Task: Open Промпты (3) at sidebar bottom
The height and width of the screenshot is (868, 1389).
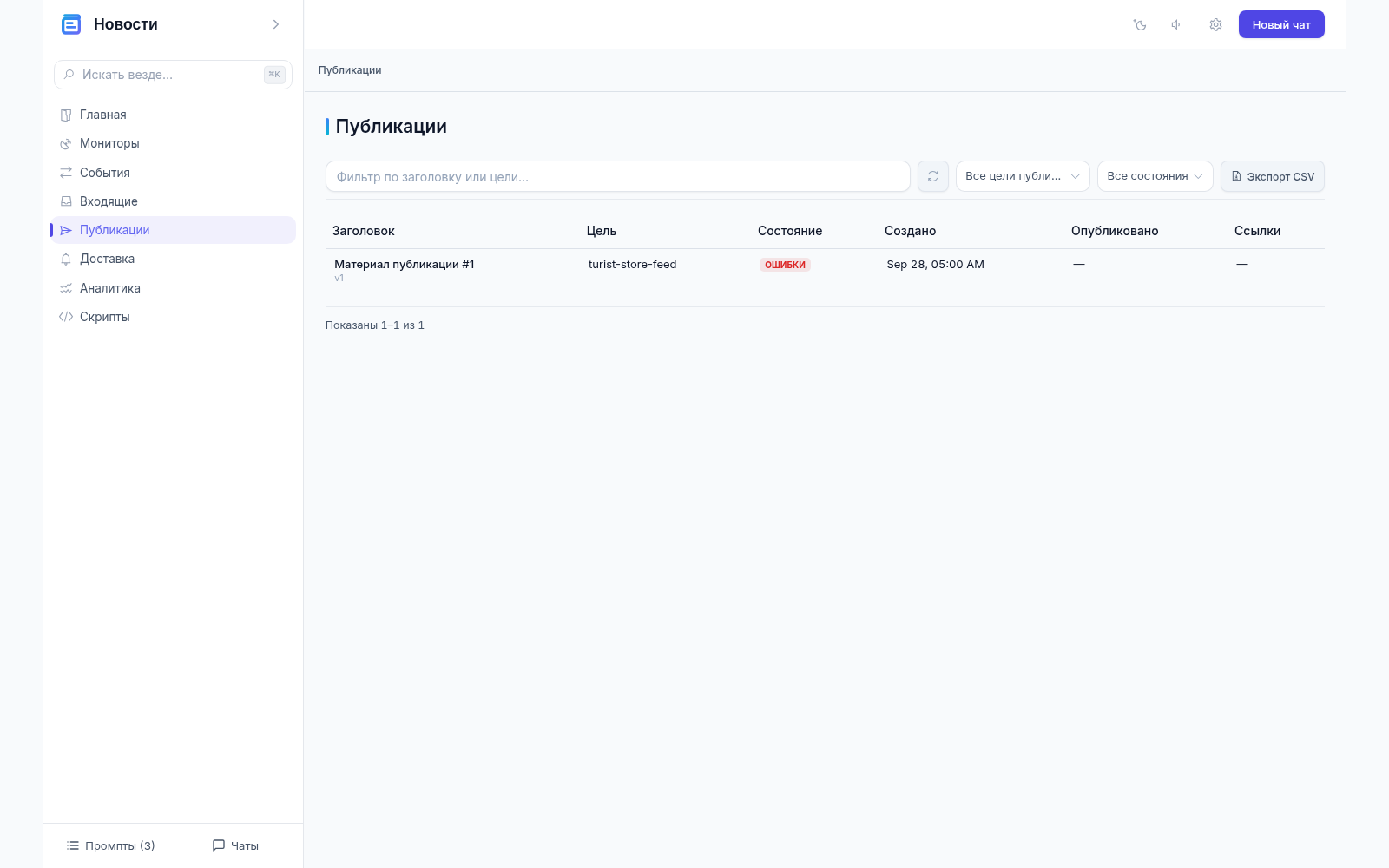Action: [111, 845]
